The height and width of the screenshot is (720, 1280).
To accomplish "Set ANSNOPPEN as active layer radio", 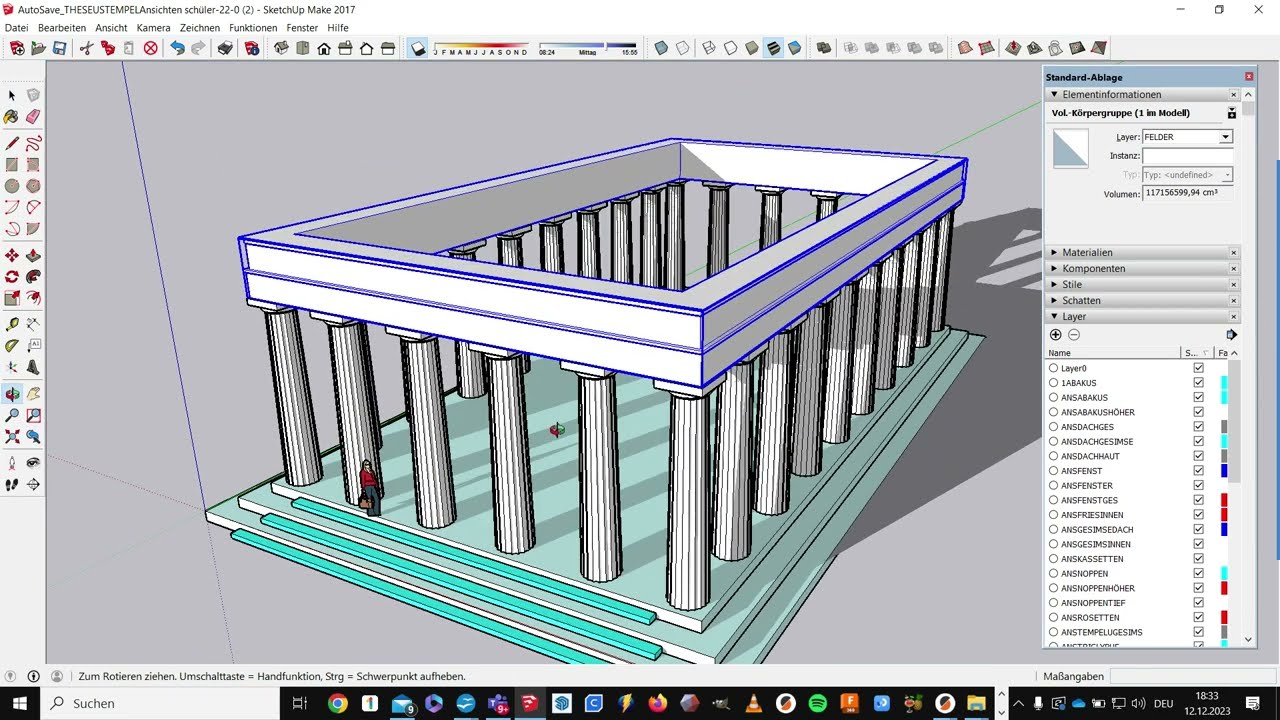I will click(x=1054, y=574).
